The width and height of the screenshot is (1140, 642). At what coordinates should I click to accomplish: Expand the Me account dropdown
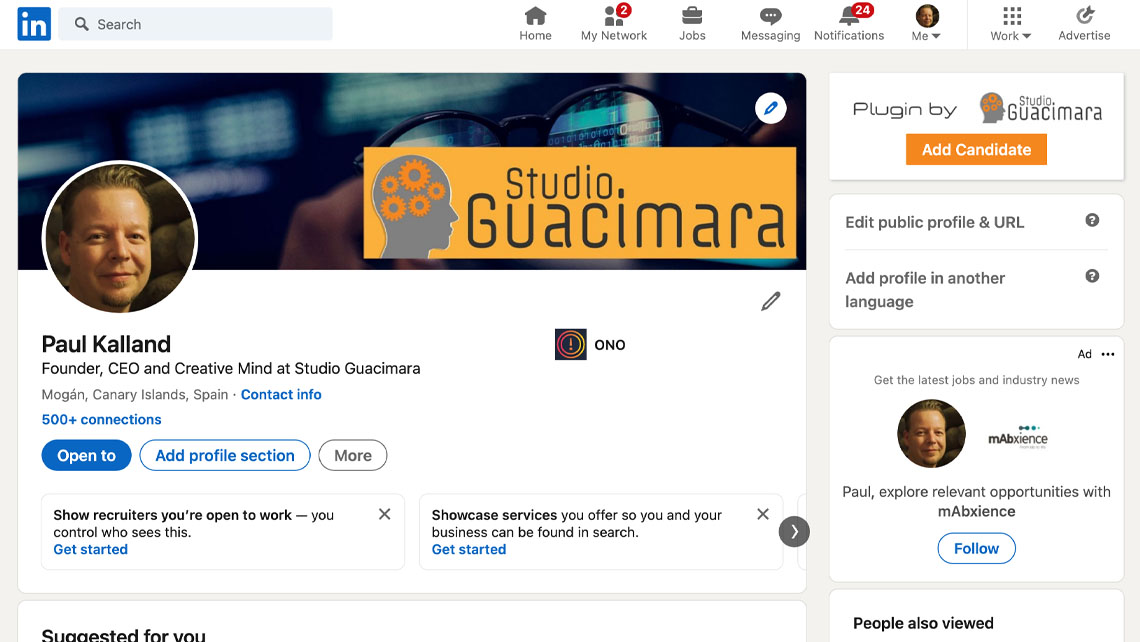pos(926,24)
